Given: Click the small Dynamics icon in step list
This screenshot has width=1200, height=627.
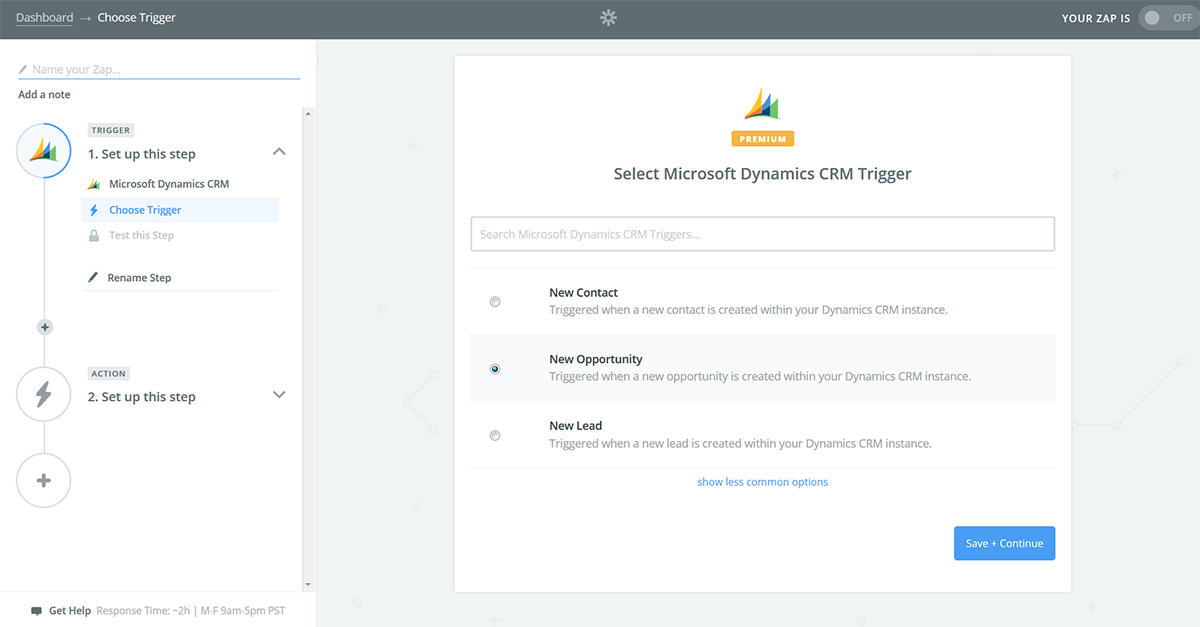Looking at the screenshot, I should click(94, 184).
